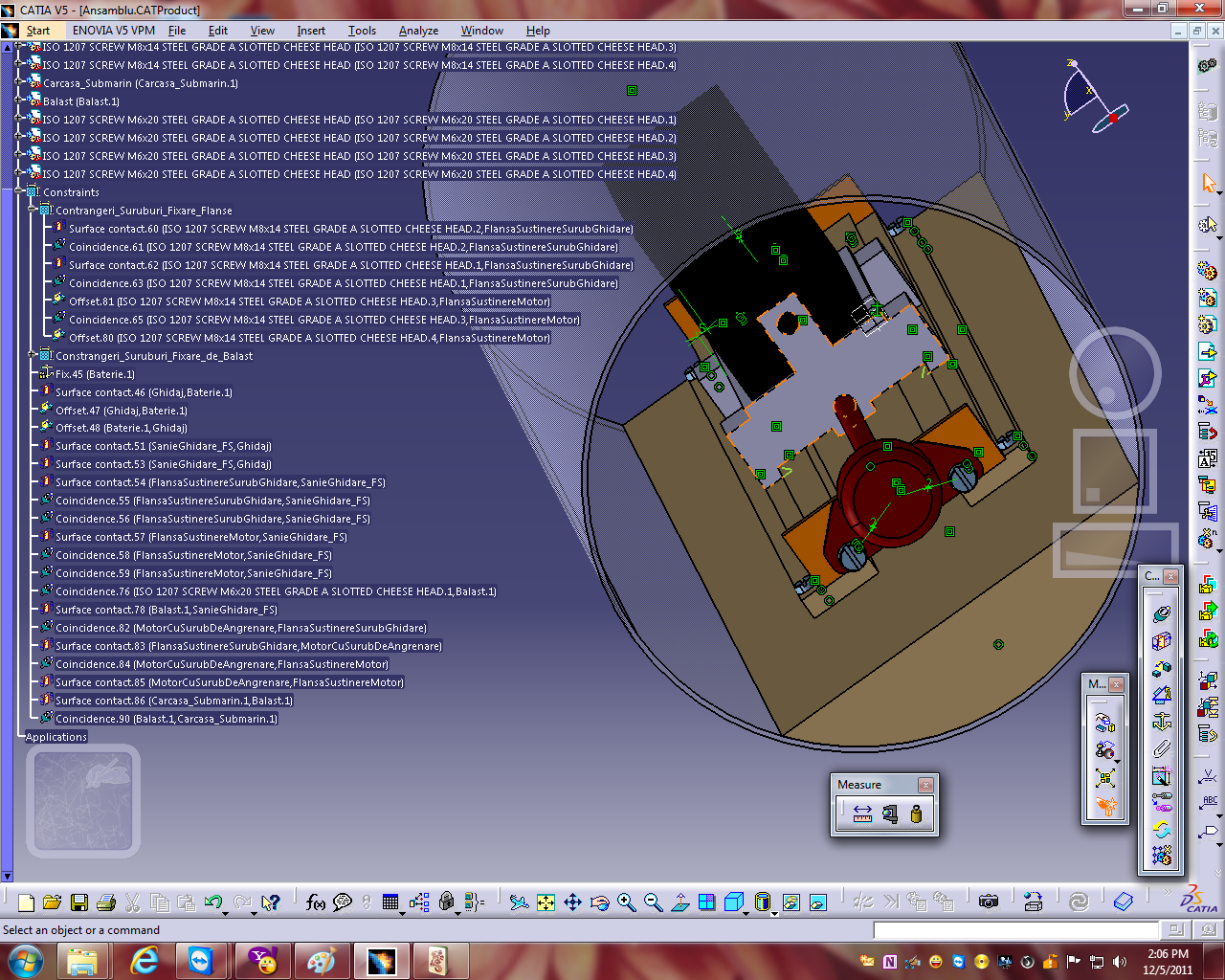This screenshot has height=980, width=1225.
Task: Click the Fix Together paperclip icon
Action: (1162, 747)
